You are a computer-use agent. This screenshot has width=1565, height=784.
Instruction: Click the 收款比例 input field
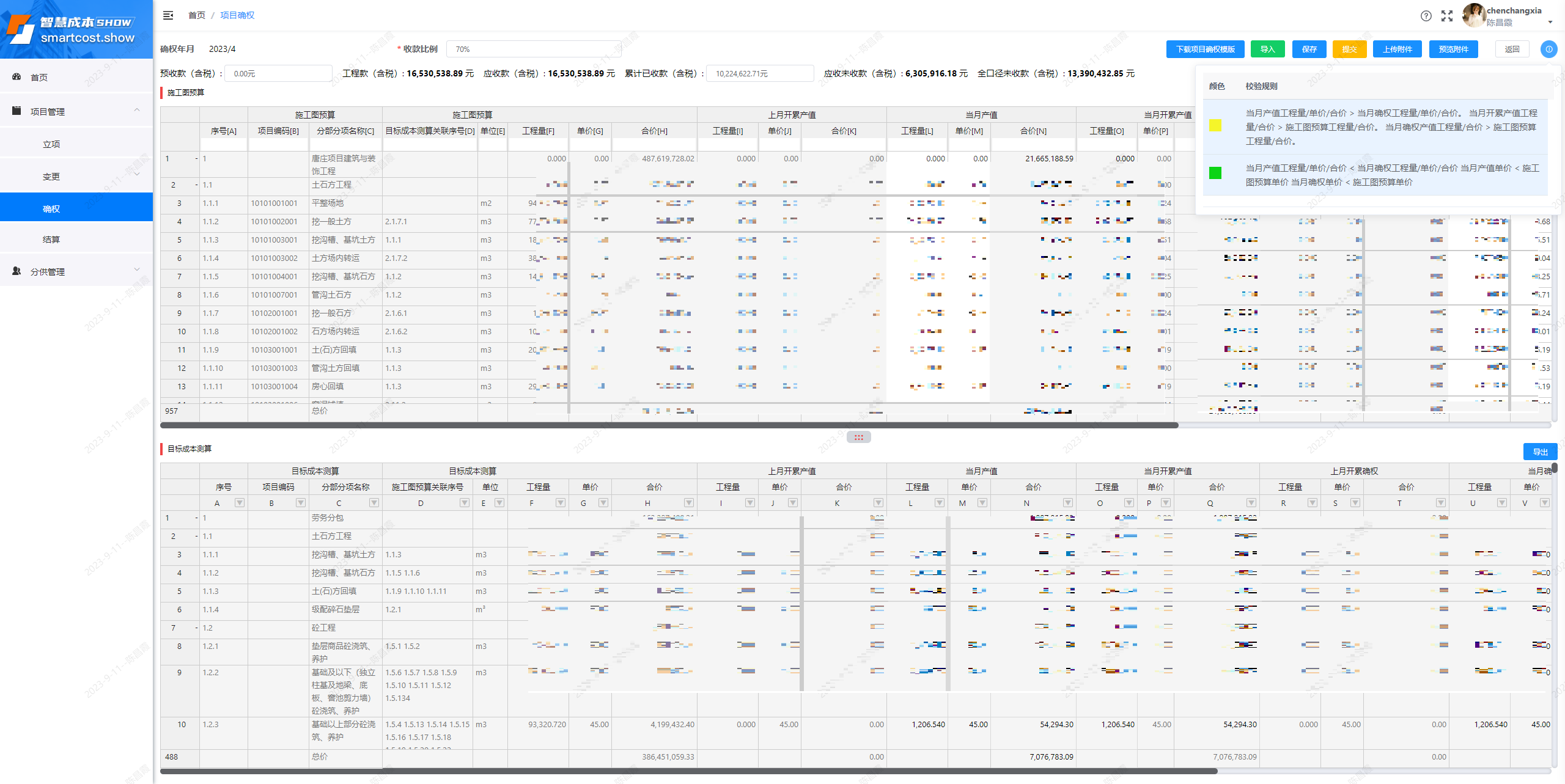tap(533, 49)
